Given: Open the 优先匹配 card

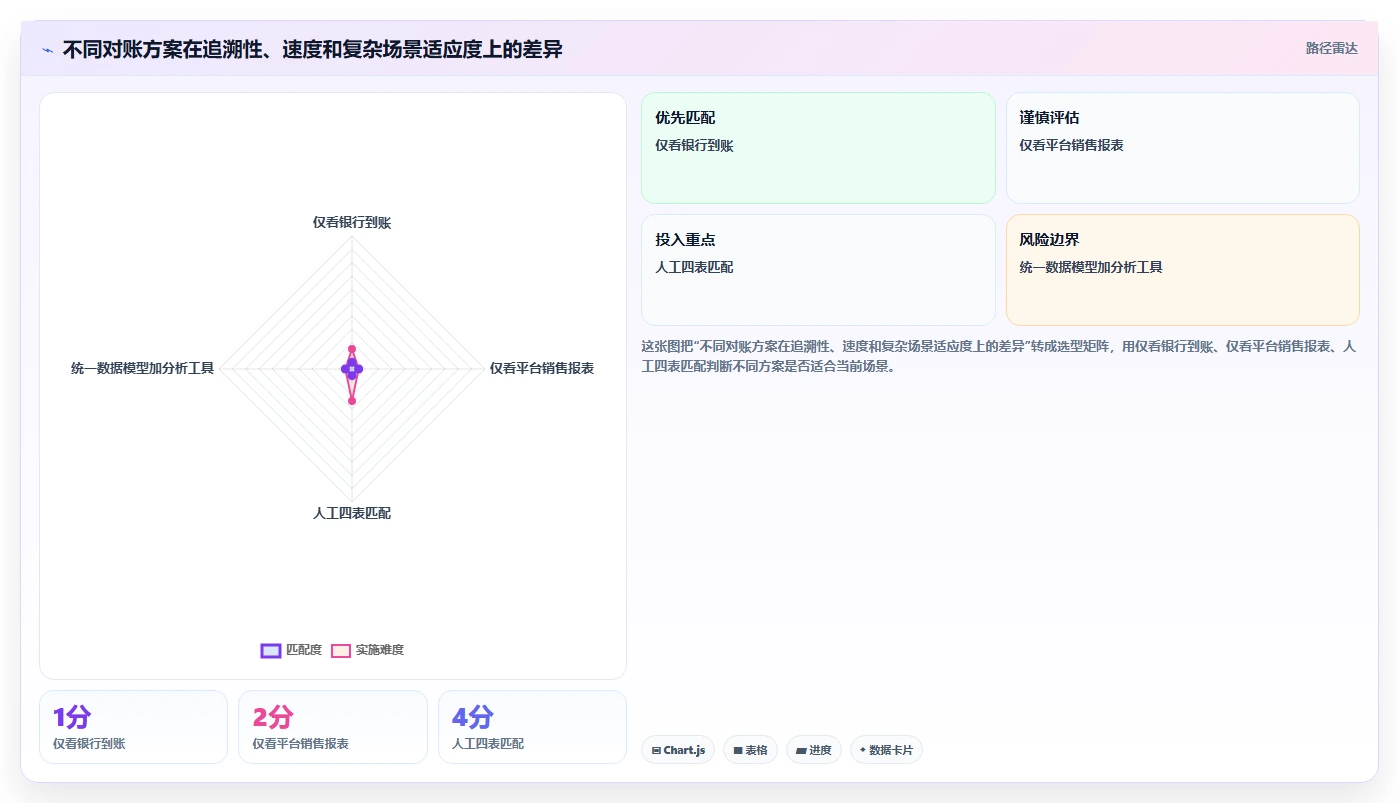Looking at the screenshot, I should coord(818,148).
